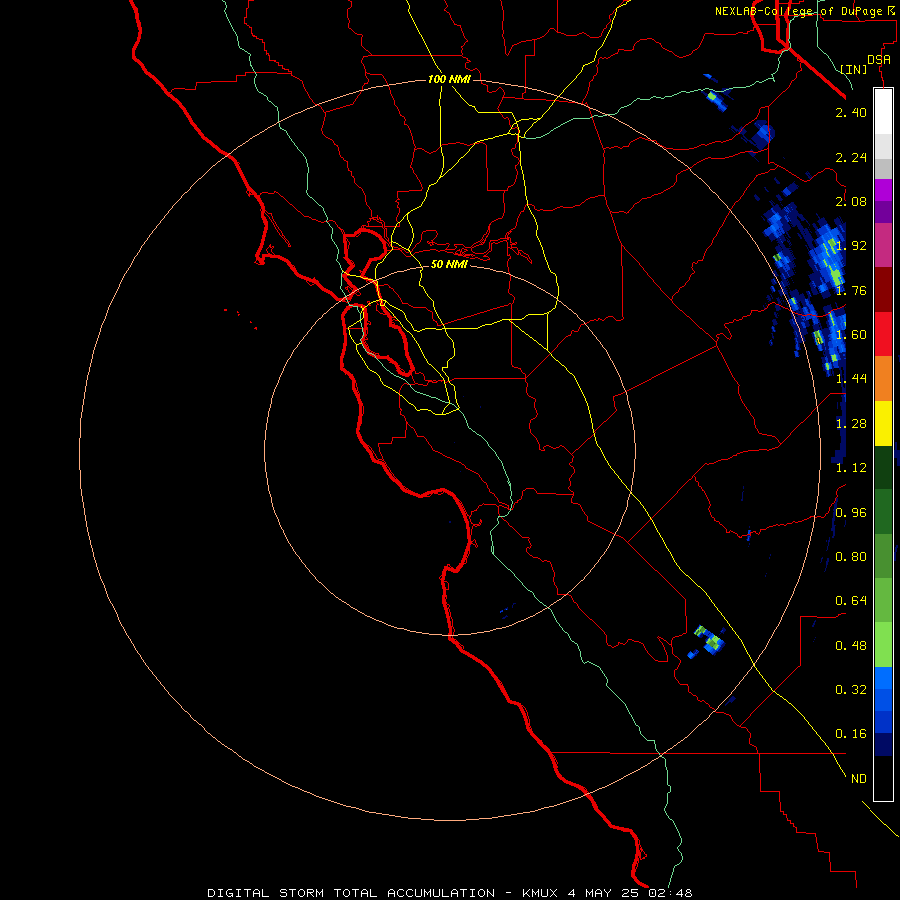Click the 2.24 legend value
The width and height of the screenshot is (900, 900).
click(x=851, y=157)
